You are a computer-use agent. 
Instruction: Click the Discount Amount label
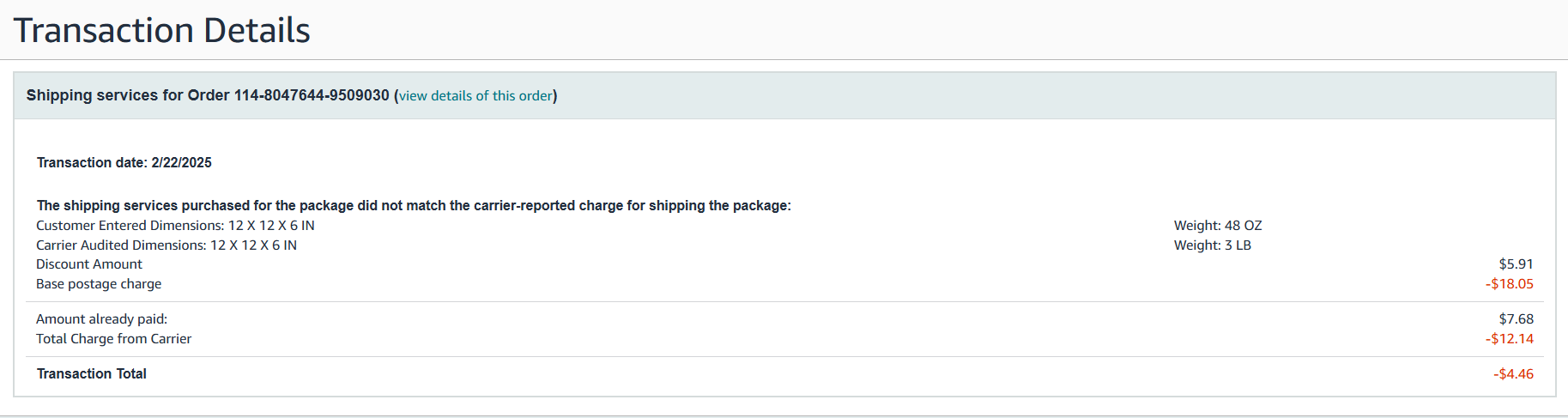(x=89, y=264)
